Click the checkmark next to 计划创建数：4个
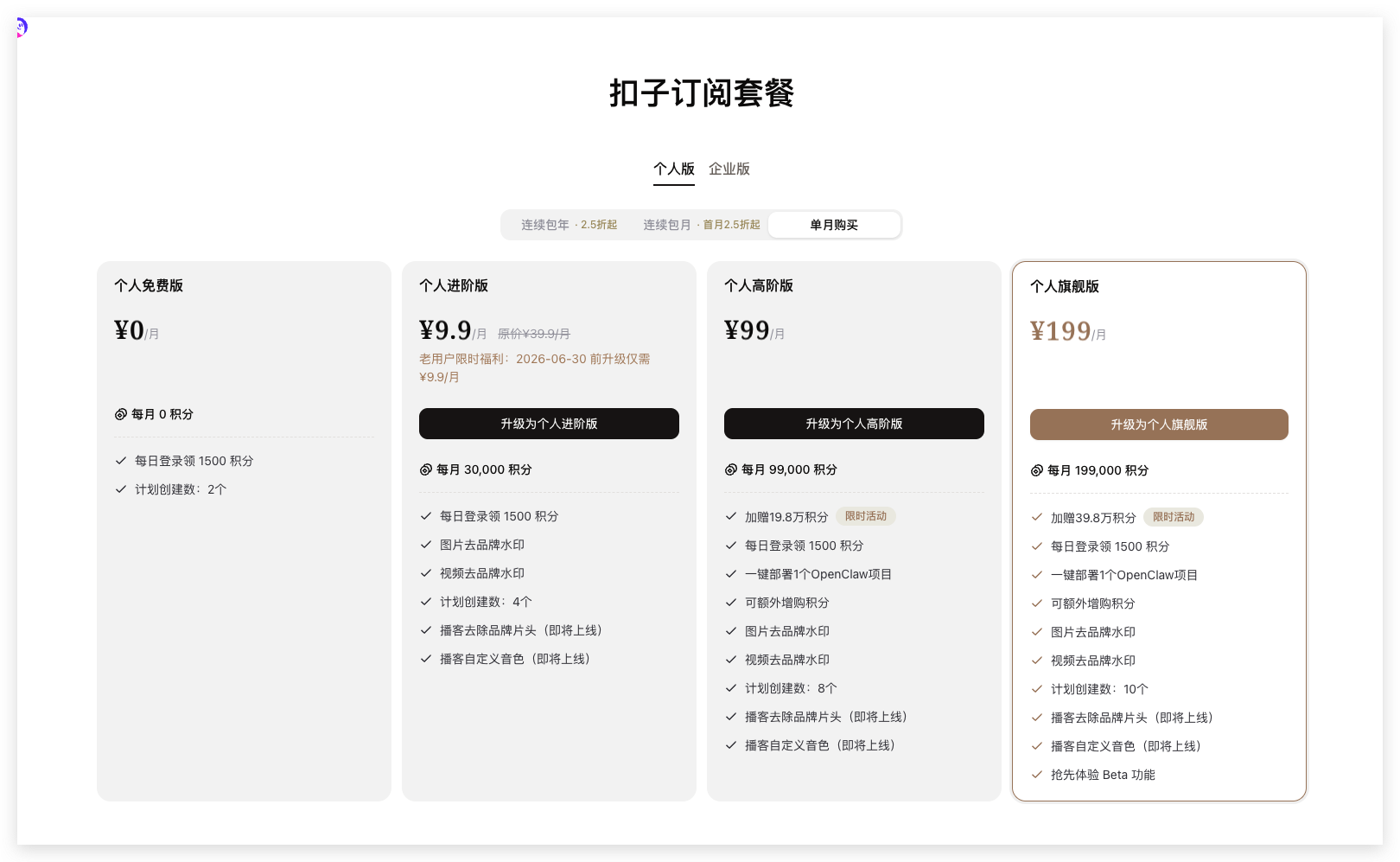 pos(426,602)
